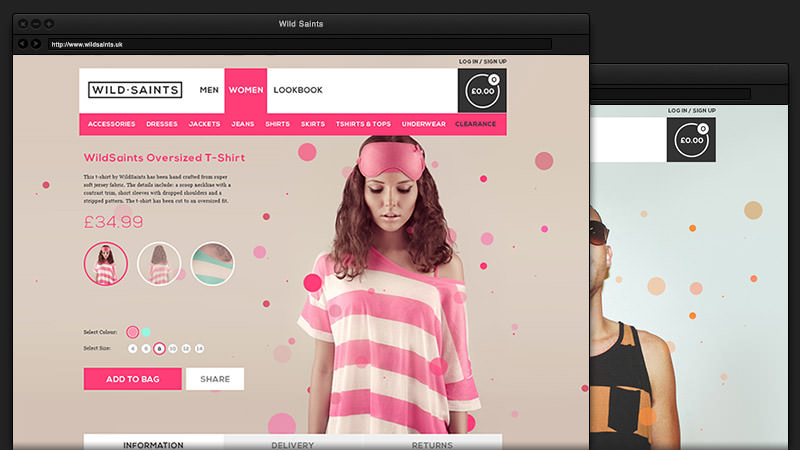Browse the DRESSES category
800x450 pixels.
pos(162,124)
